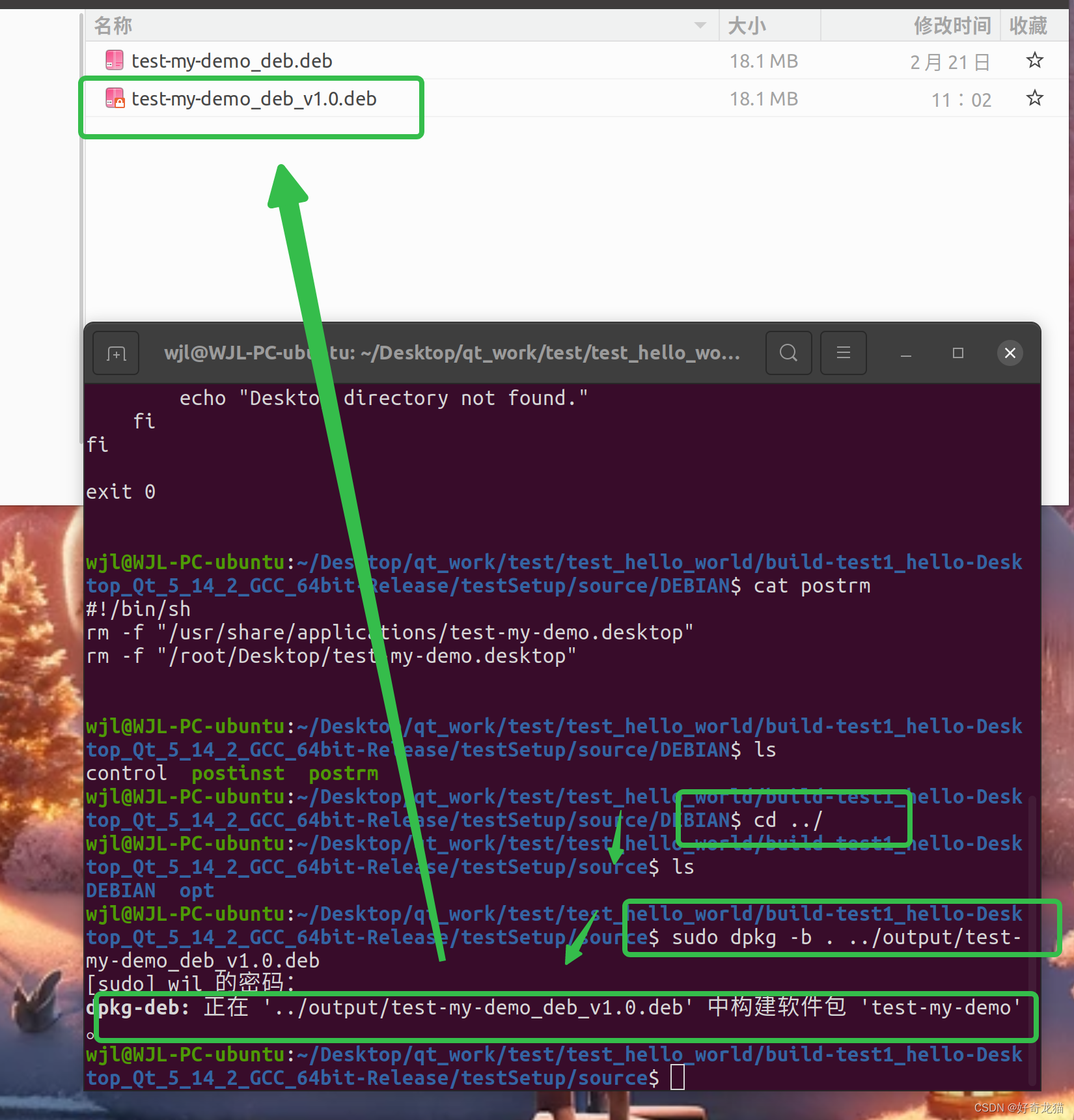The width and height of the screenshot is (1074, 1120).
Task: Minimize the terminal window
Action: [905, 353]
